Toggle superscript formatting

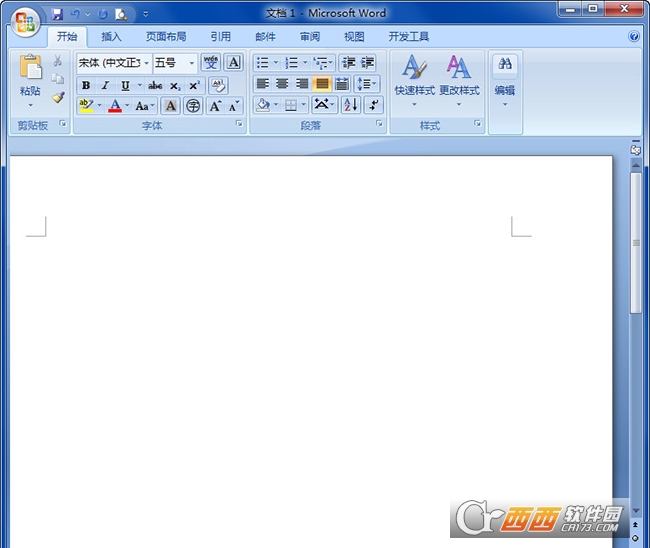[x=194, y=85]
